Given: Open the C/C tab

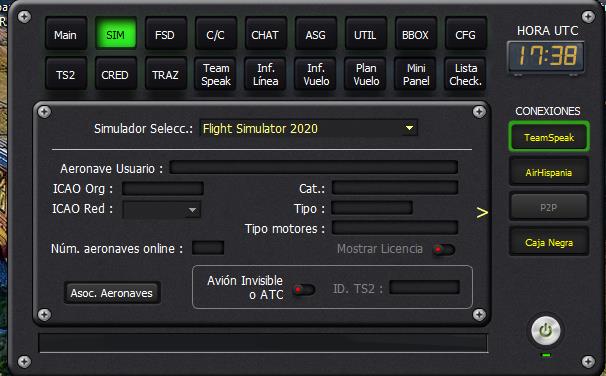Looking at the screenshot, I should pos(216,34).
